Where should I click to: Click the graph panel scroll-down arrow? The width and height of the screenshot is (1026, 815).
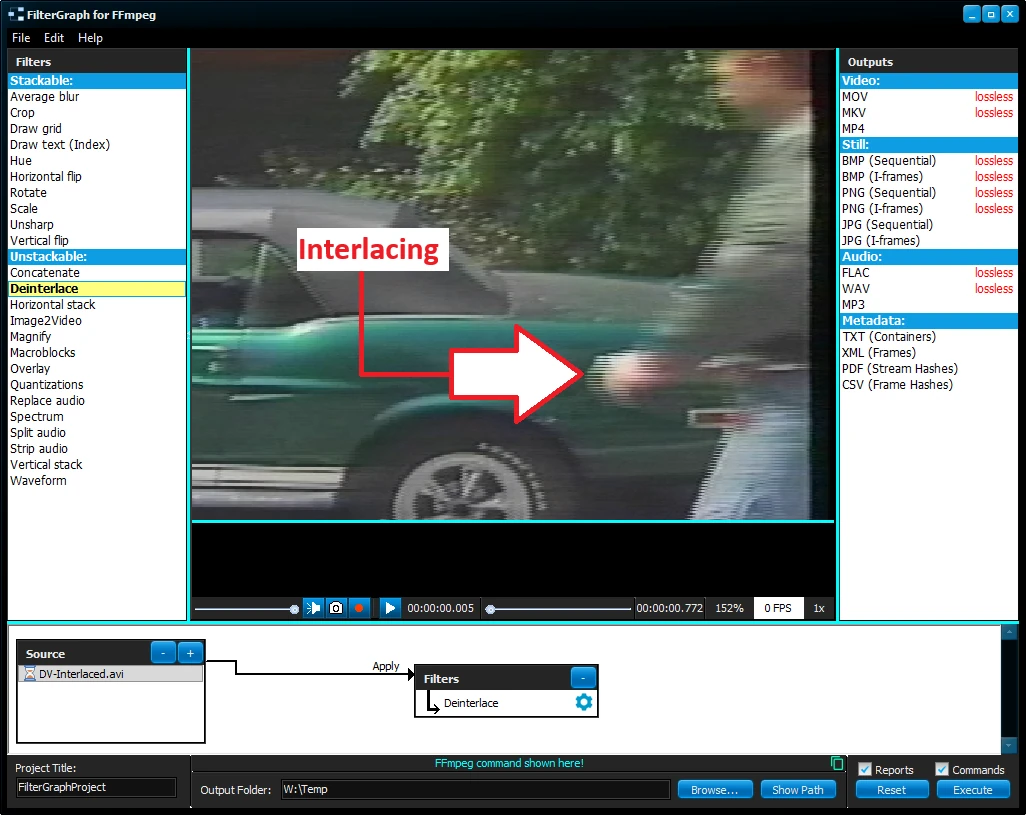[1009, 745]
